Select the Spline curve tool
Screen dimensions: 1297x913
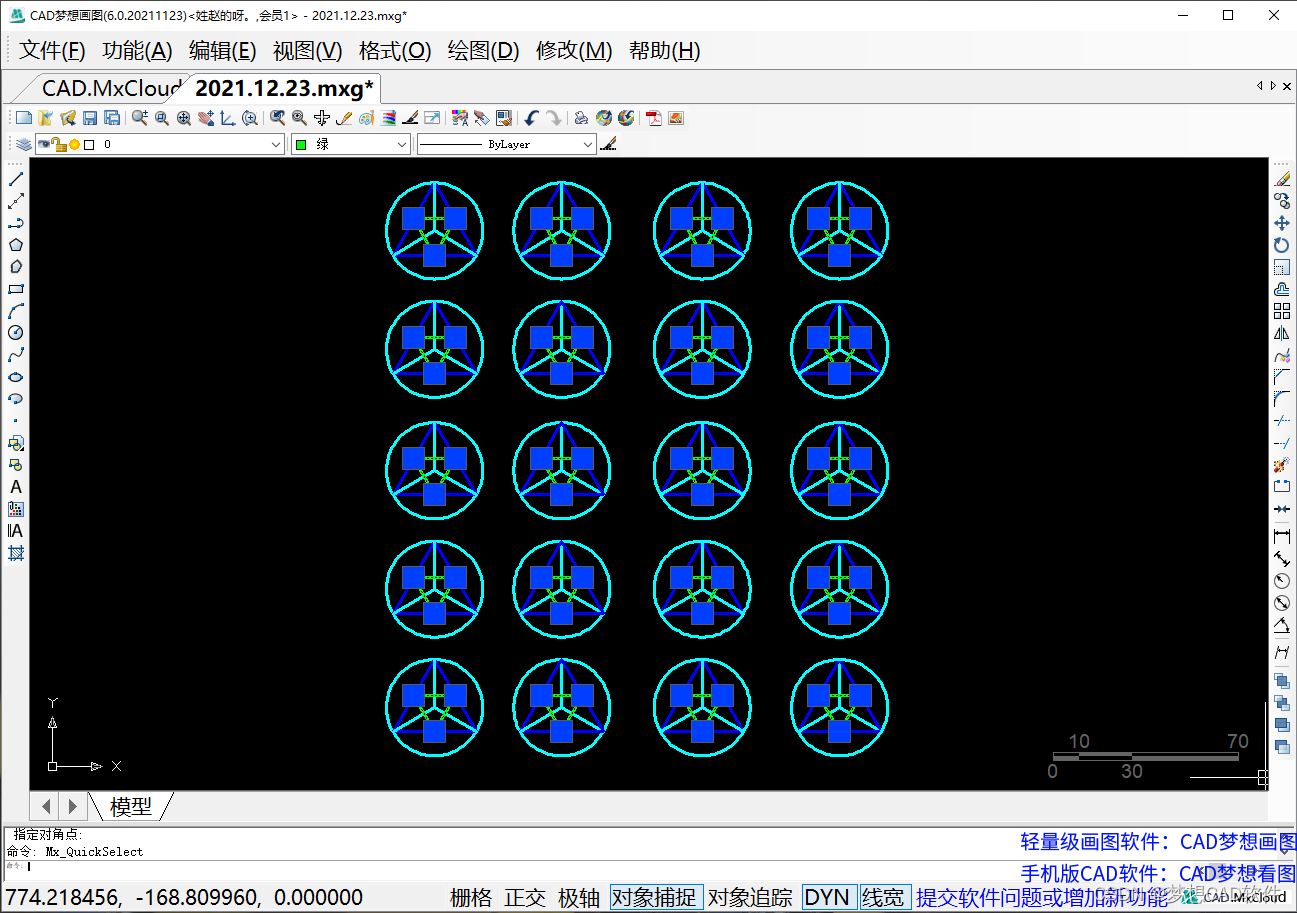[x=16, y=355]
